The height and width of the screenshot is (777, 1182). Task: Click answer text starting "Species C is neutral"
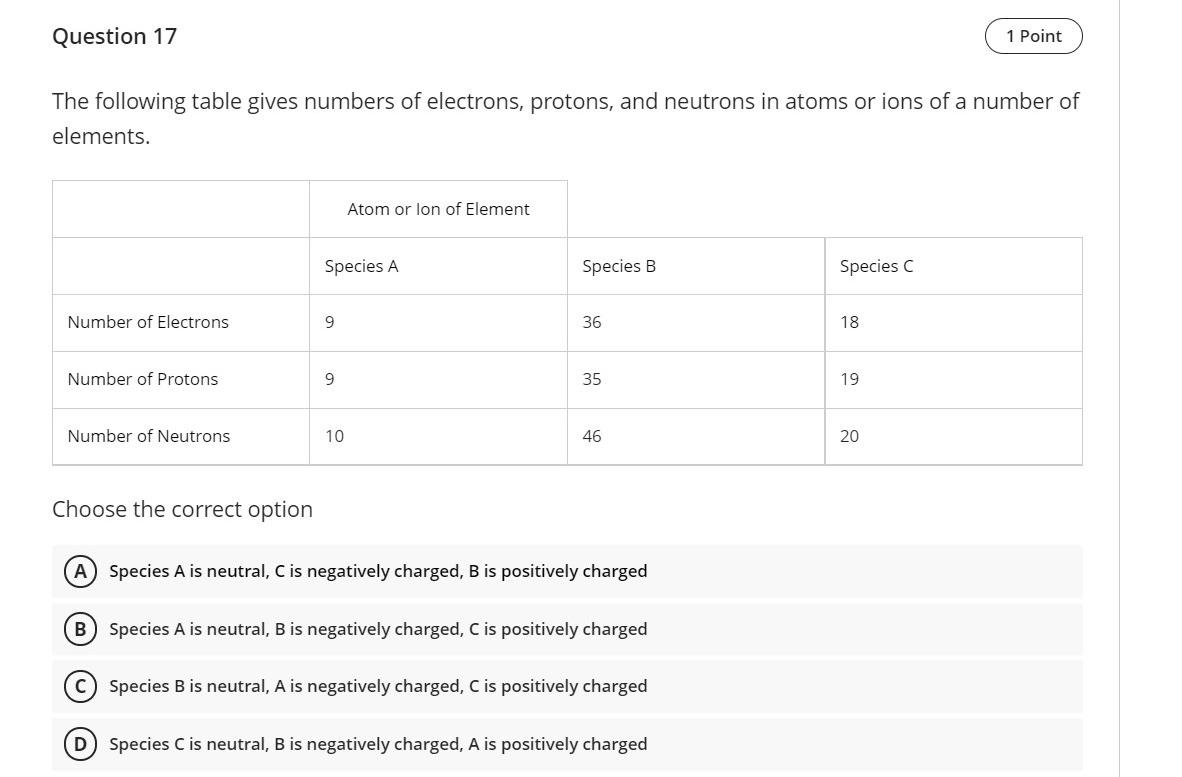(378, 744)
